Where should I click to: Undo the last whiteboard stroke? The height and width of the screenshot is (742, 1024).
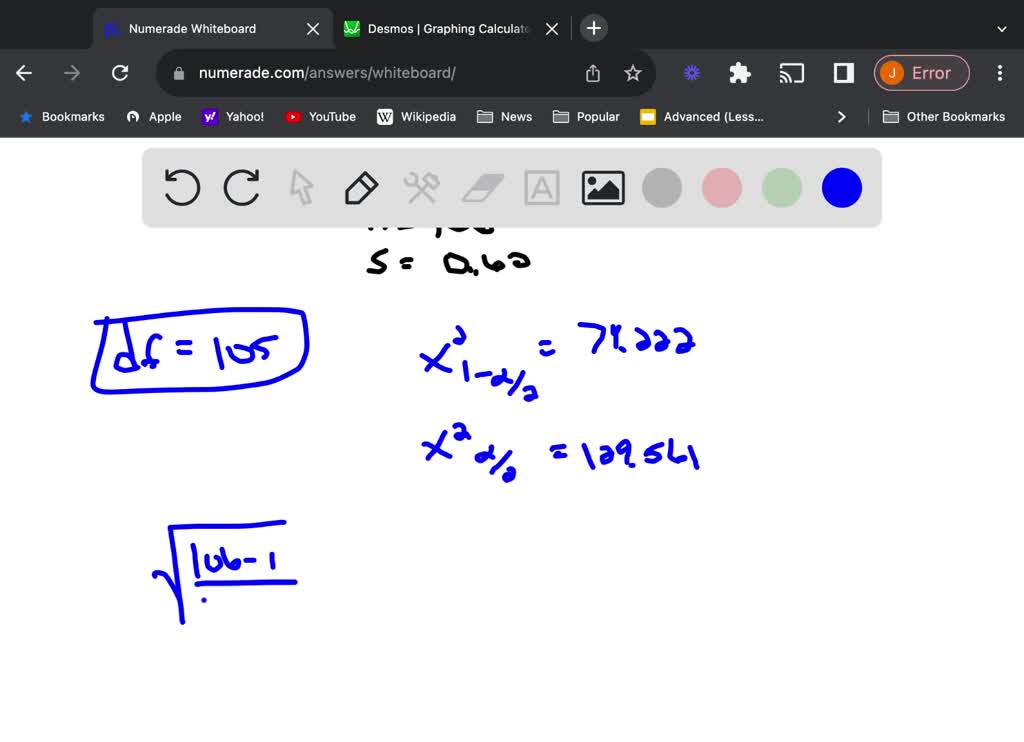coord(182,188)
